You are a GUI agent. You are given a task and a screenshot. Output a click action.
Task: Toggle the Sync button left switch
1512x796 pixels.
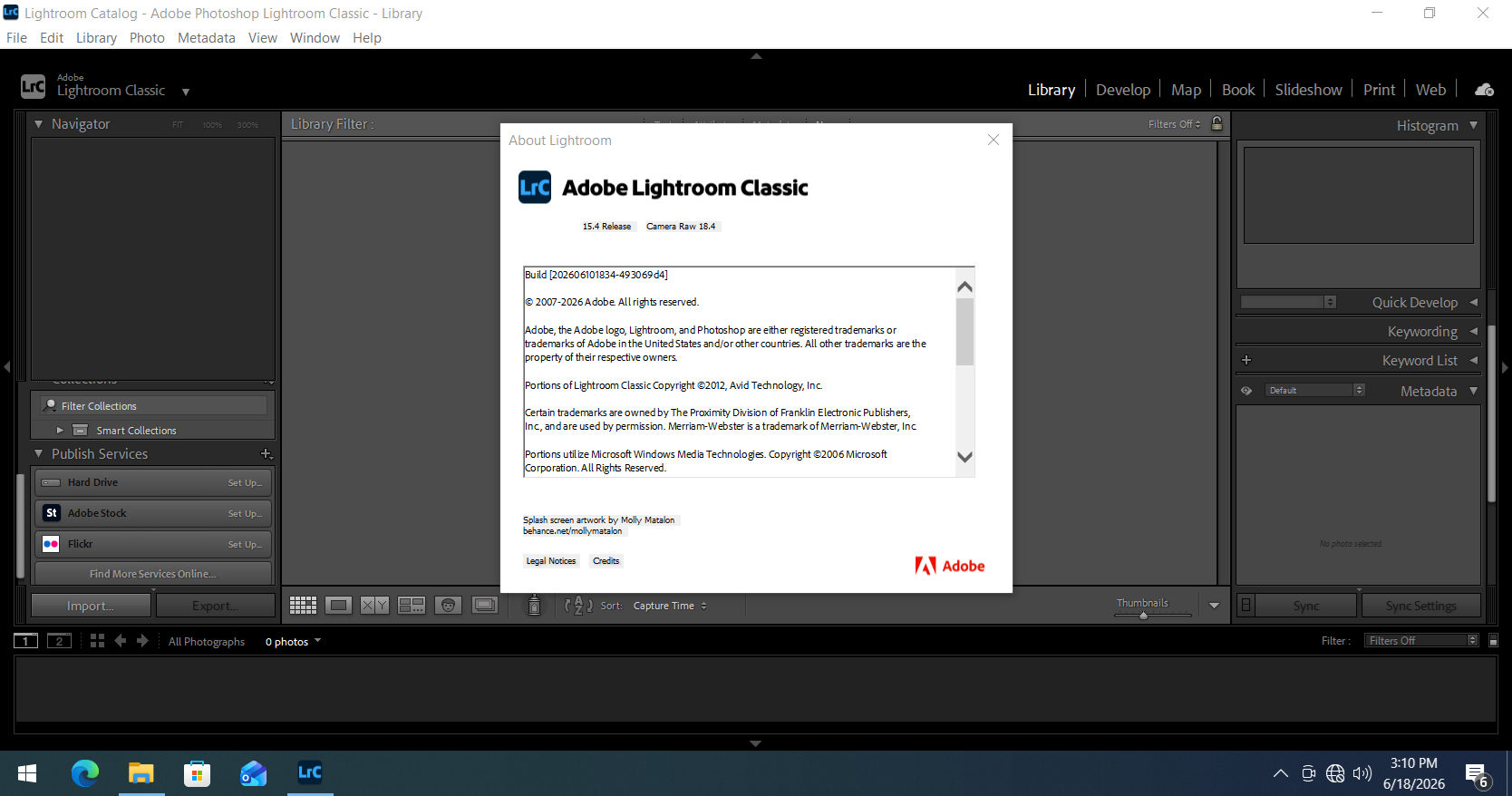pos(1246,606)
